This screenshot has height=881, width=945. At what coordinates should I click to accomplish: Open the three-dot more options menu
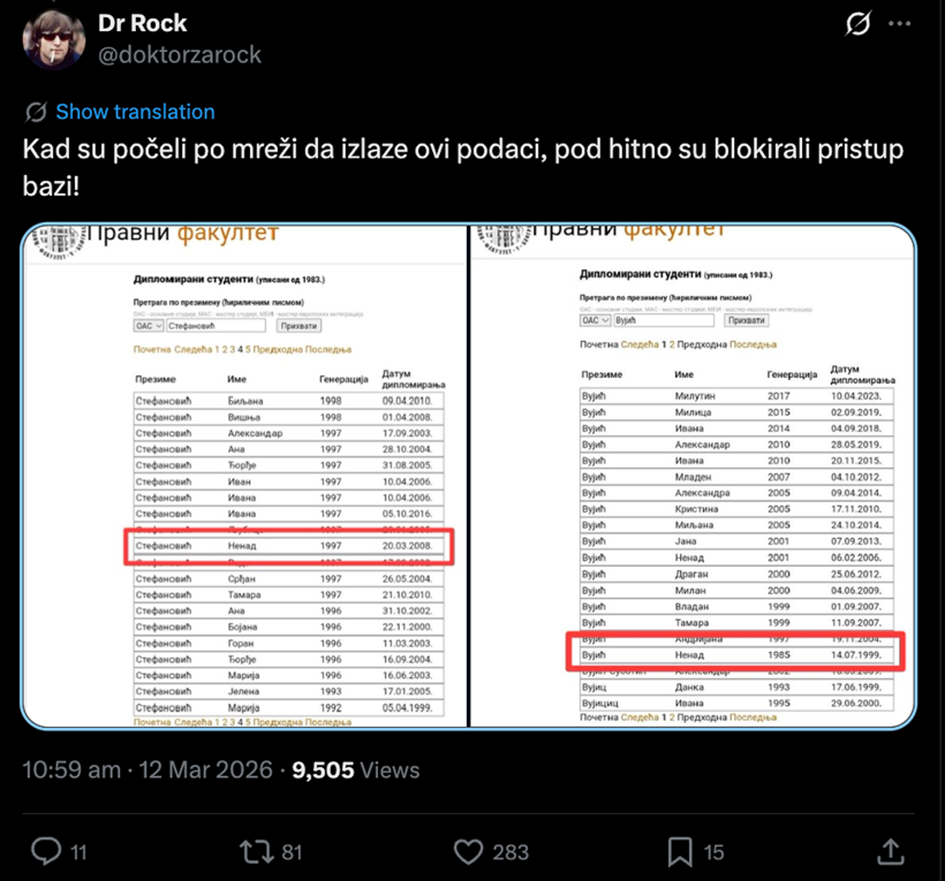(x=900, y=24)
